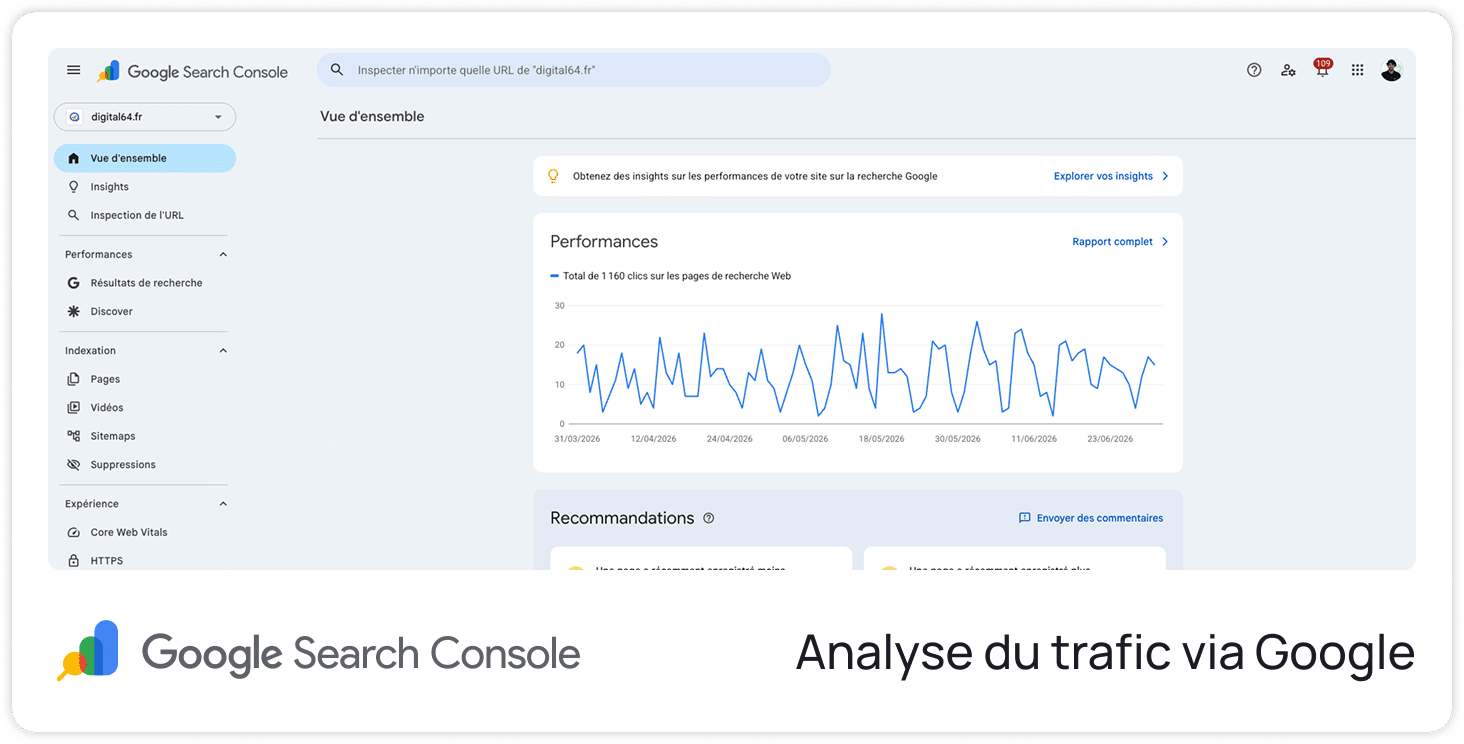The height and width of the screenshot is (744, 1464).
Task: Open the digital64.fr property selector dropdown
Action: pyautogui.click(x=145, y=117)
